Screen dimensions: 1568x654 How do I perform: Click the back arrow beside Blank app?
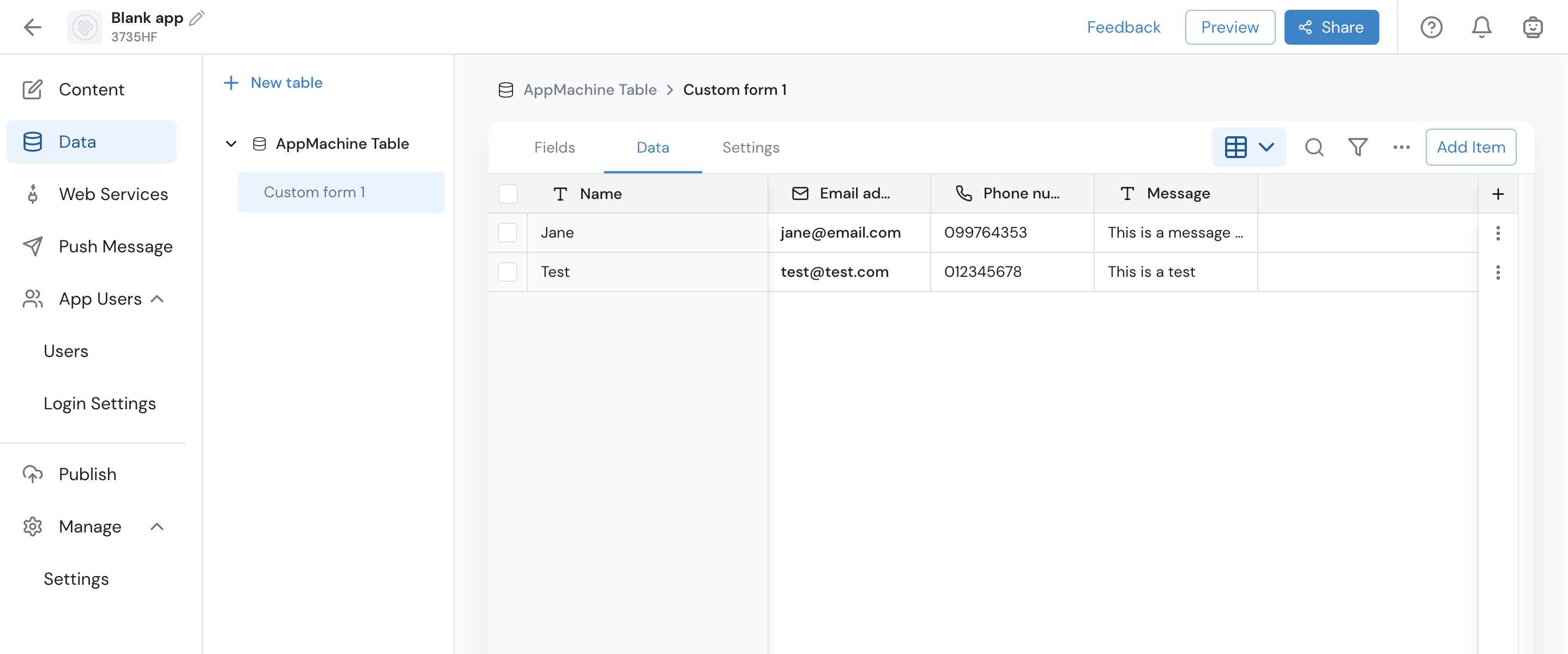(x=33, y=27)
